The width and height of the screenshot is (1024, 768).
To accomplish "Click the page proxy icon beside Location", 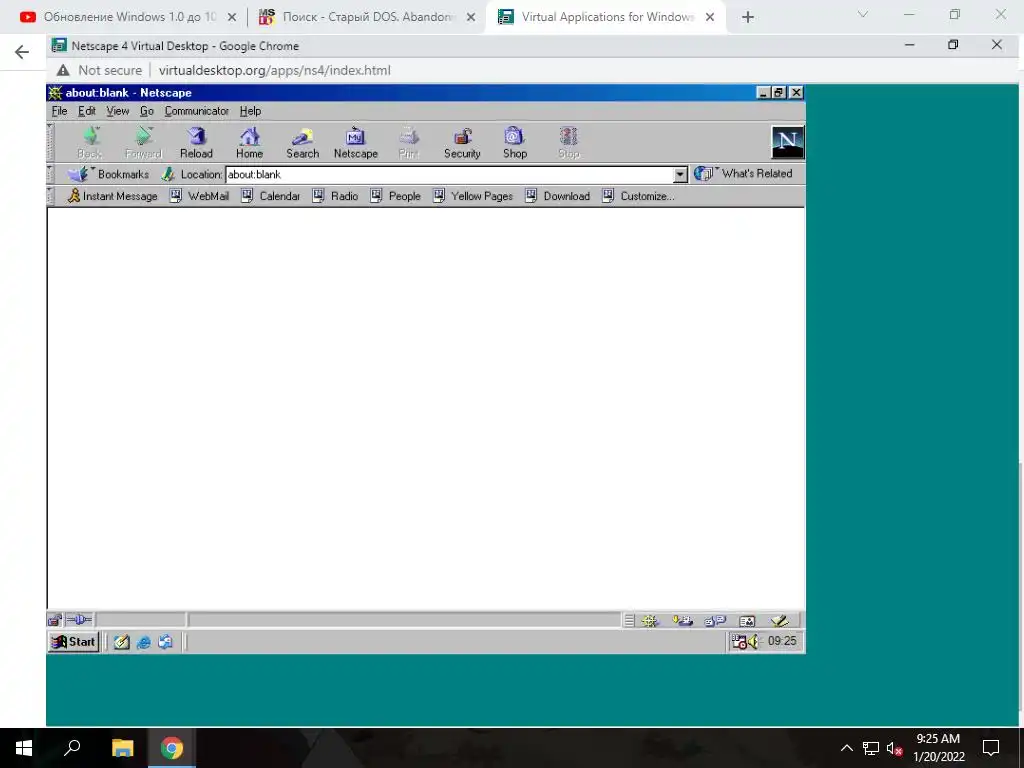I will [x=168, y=174].
